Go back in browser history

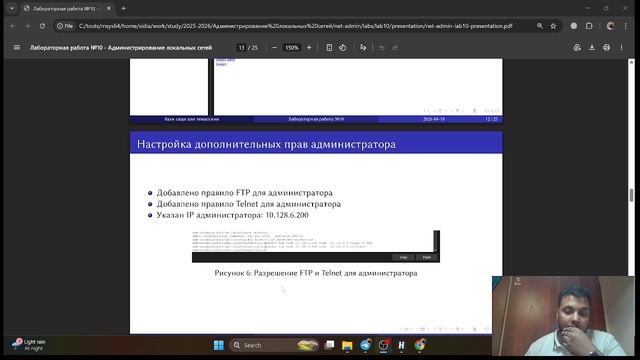point(13,26)
